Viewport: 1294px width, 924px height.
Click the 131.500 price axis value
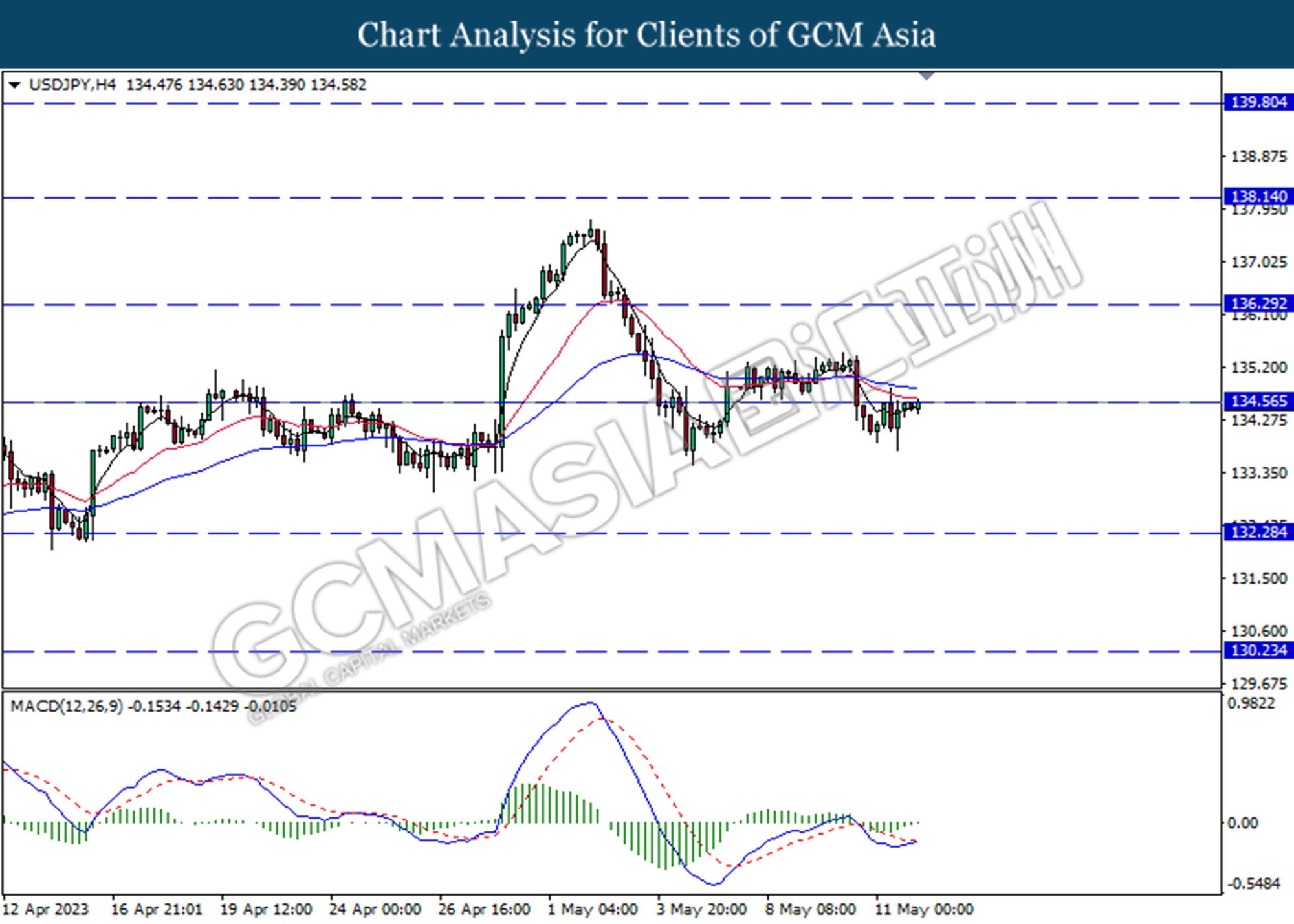[x=1258, y=578]
